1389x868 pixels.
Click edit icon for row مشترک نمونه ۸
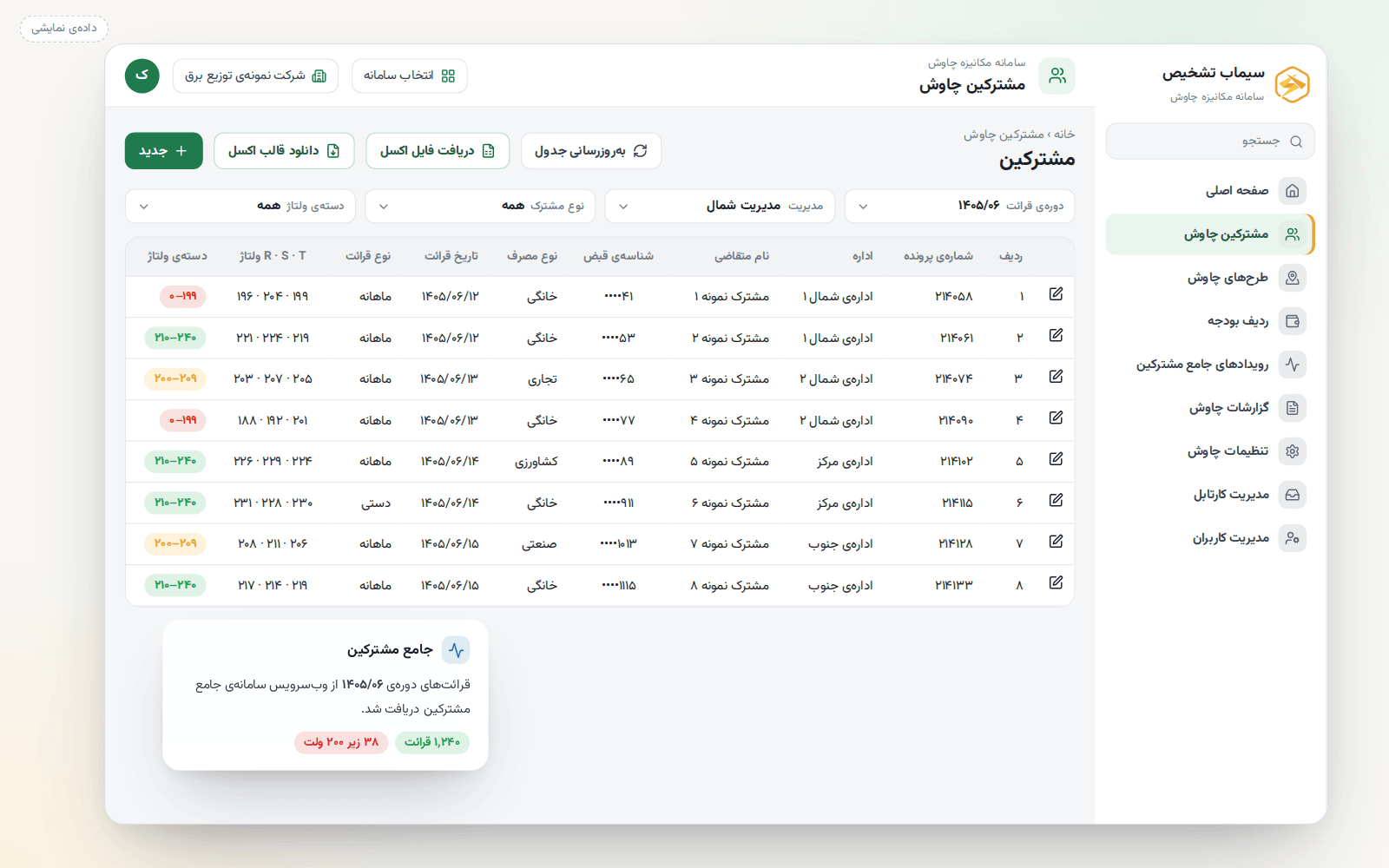pos(1056,583)
